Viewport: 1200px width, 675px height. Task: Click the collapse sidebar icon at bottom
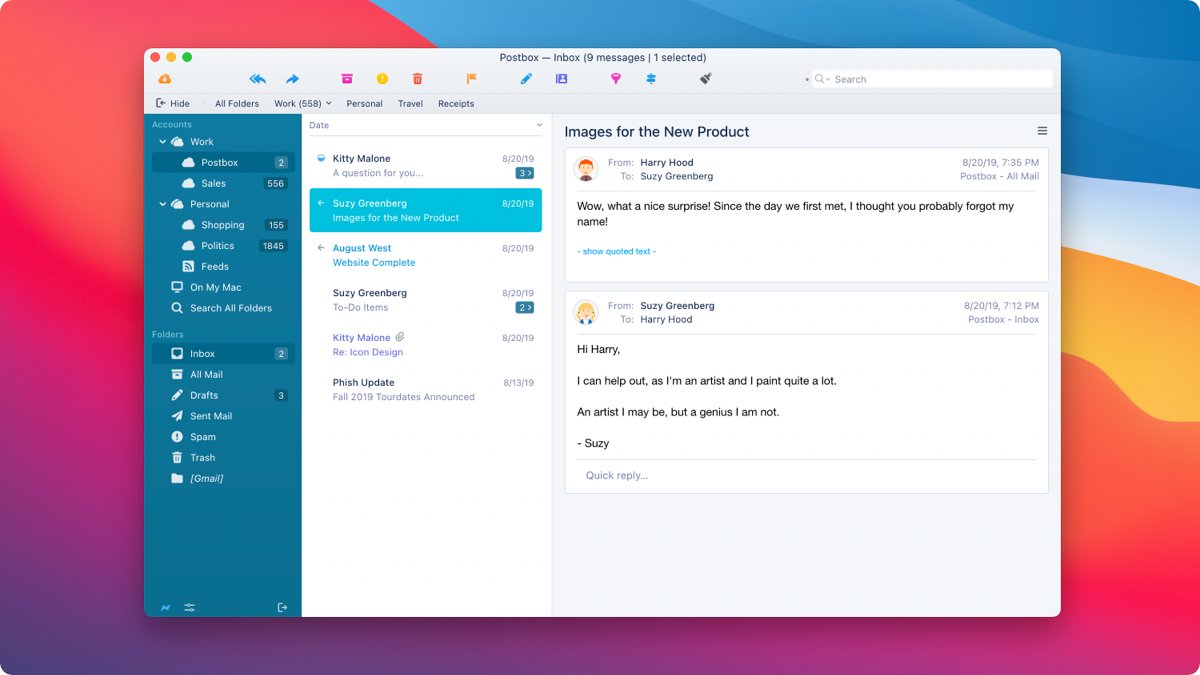(x=282, y=607)
